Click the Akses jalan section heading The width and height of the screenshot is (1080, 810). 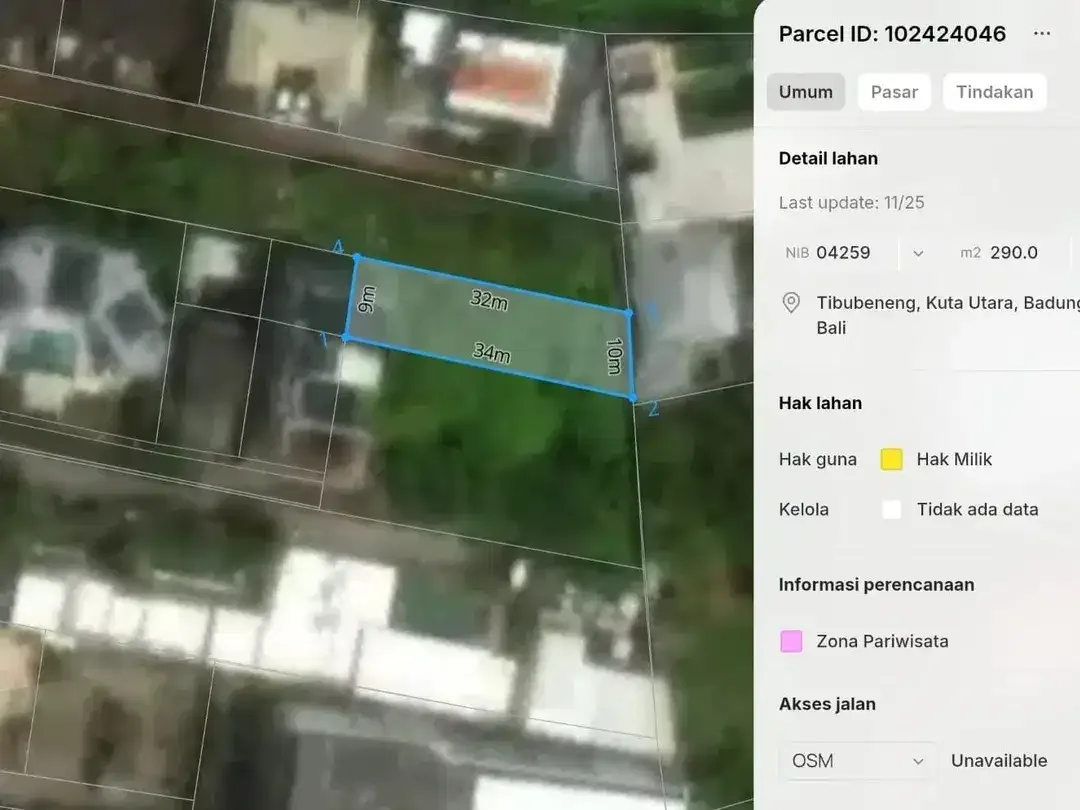click(827, 704)
